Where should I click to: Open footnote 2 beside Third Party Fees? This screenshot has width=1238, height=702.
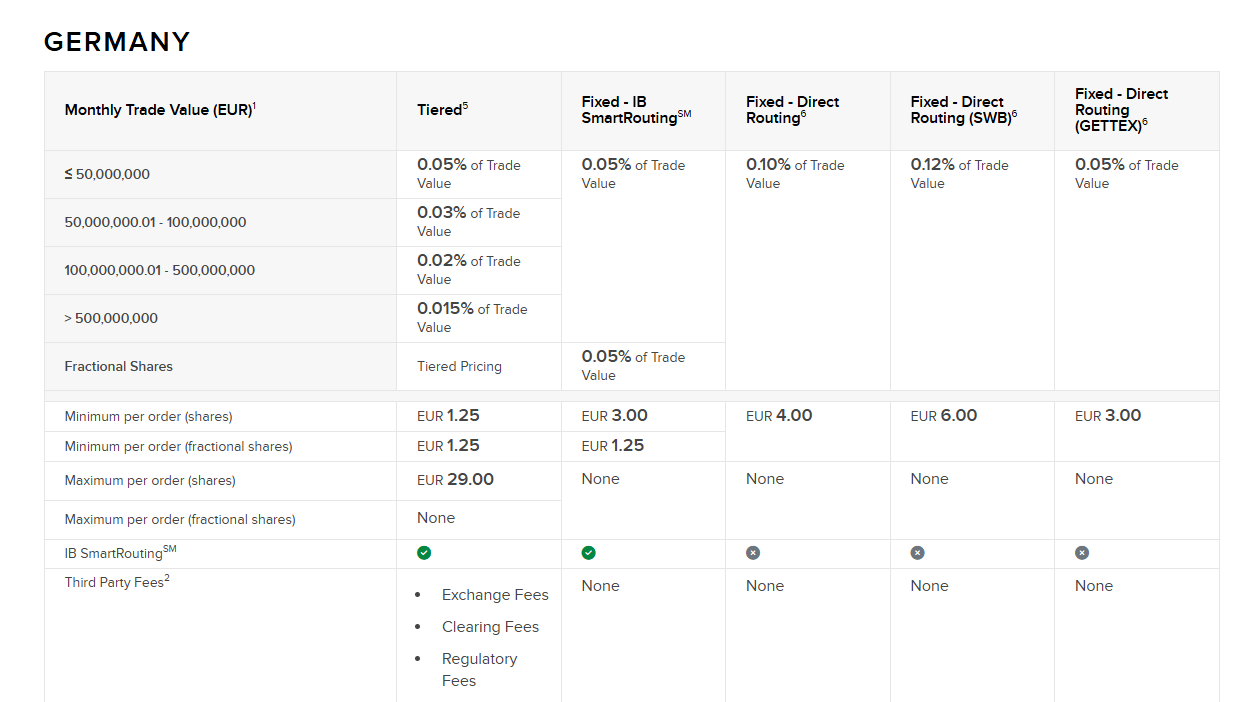click(x=167, y=578)
